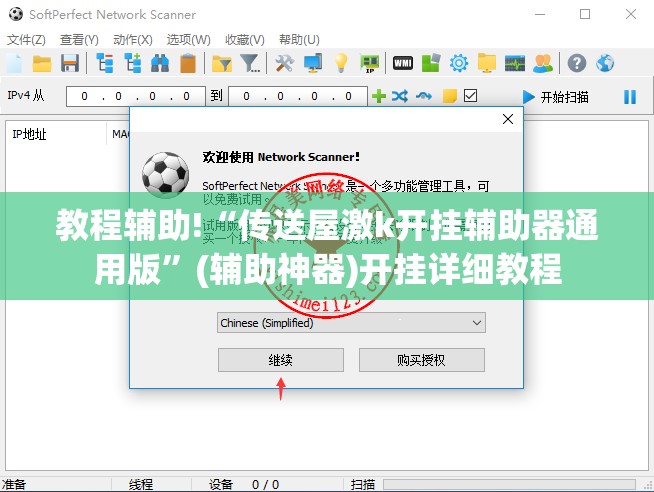Pause scanning with the blue pause button
Image resolution: width=654 pixels, height=492 pixels.
[x=630, y=97]
